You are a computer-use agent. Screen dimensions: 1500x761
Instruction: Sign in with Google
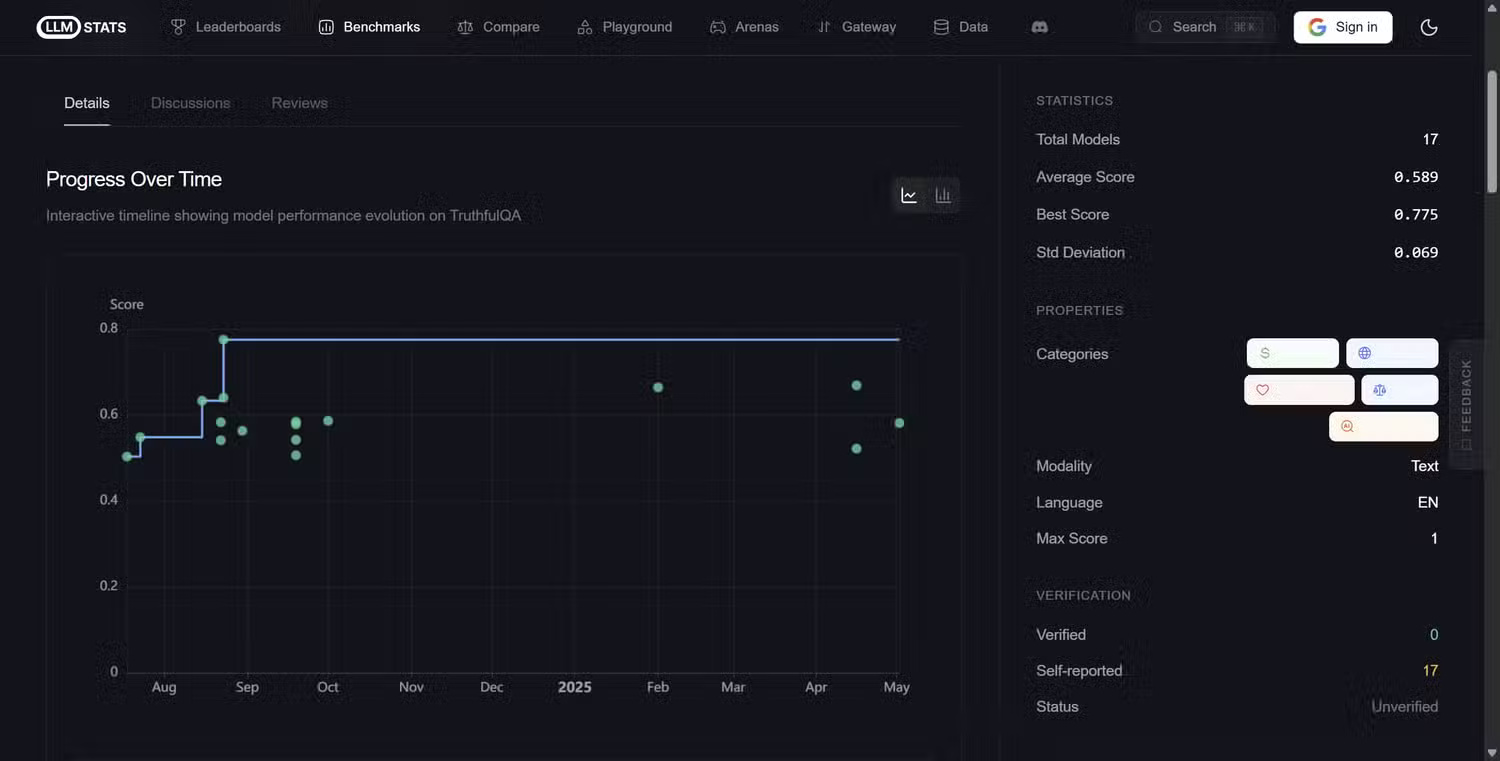pyautogui.click(x=1343, y=27)
